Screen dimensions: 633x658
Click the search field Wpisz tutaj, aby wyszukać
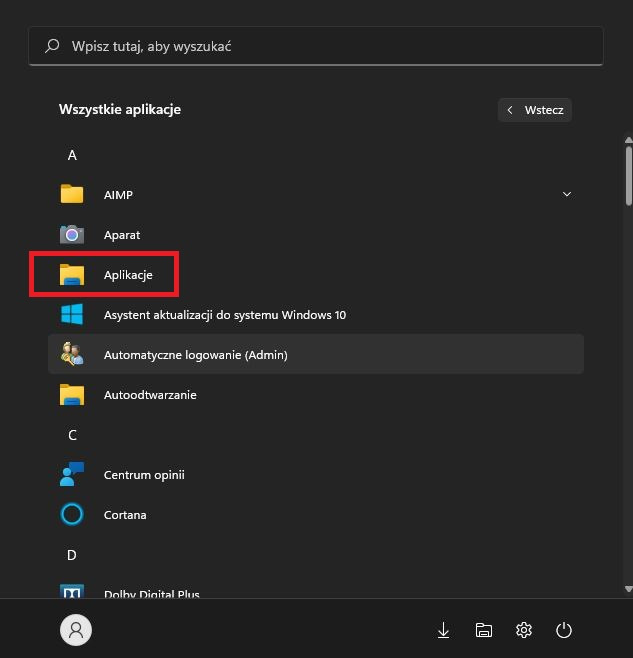point(316,46)
